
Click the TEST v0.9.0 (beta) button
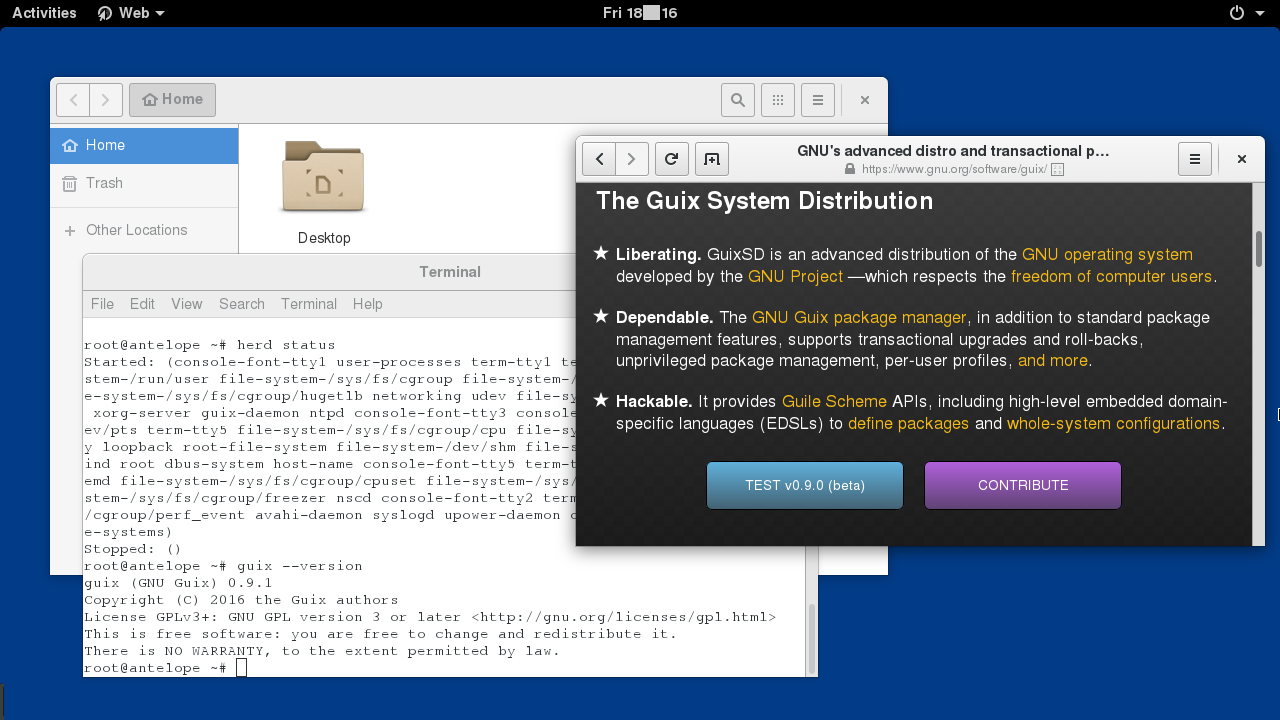pos(805,486)
